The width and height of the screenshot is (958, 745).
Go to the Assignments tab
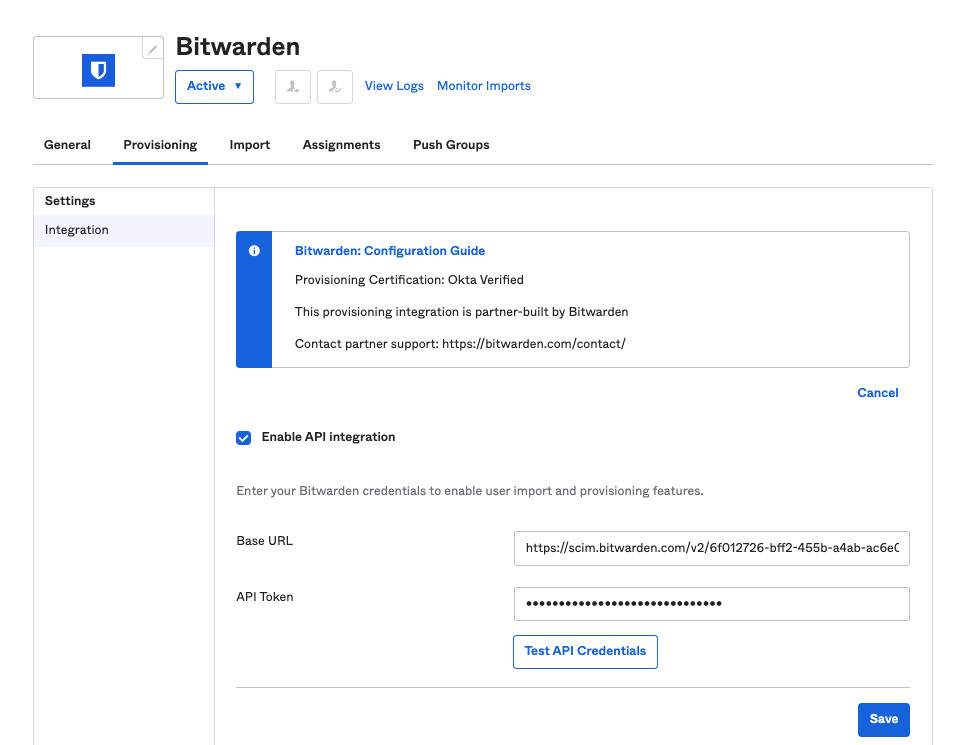[x=341, y=145]
